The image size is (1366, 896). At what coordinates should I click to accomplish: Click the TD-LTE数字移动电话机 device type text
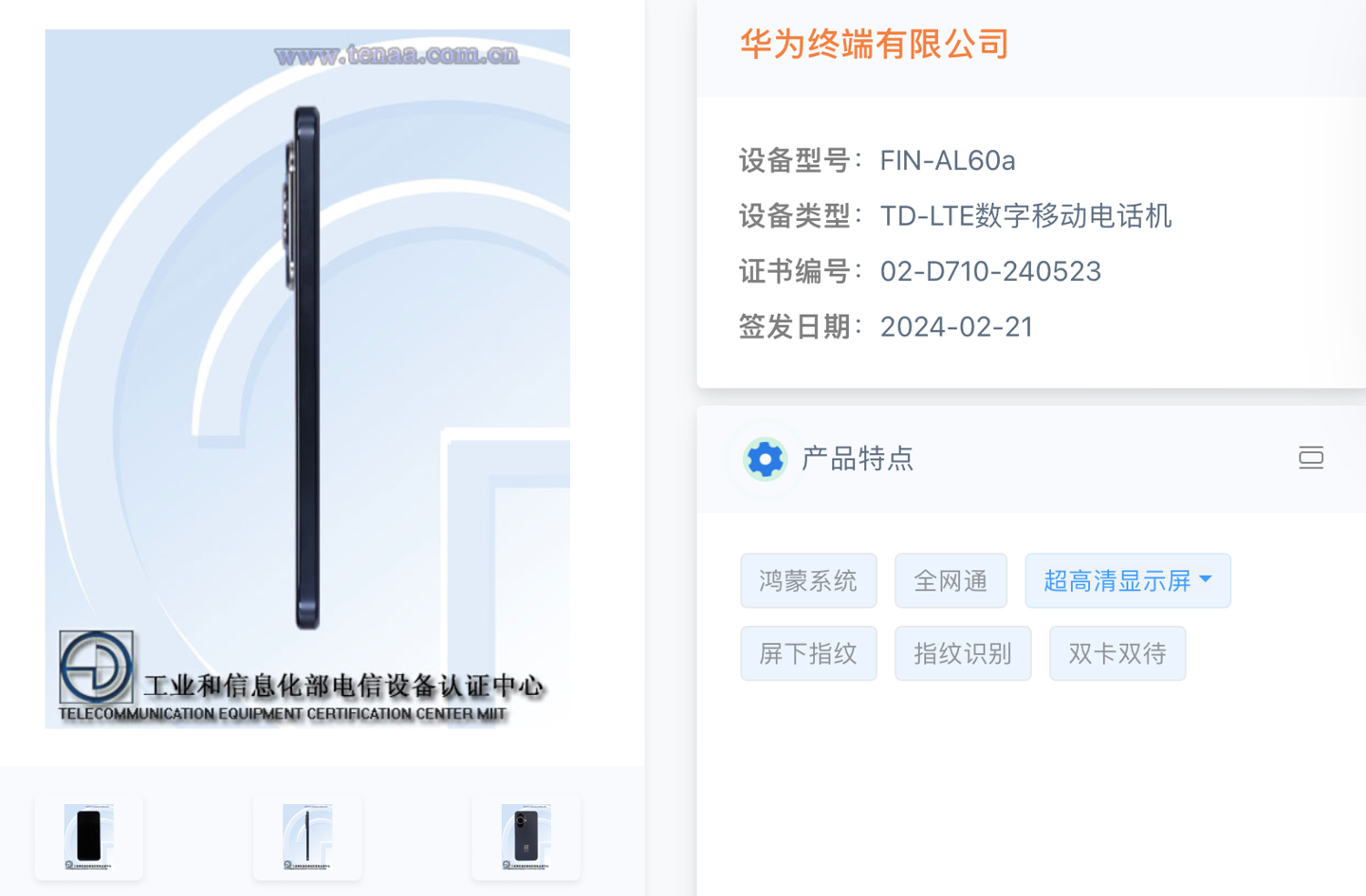[1025, 216]
